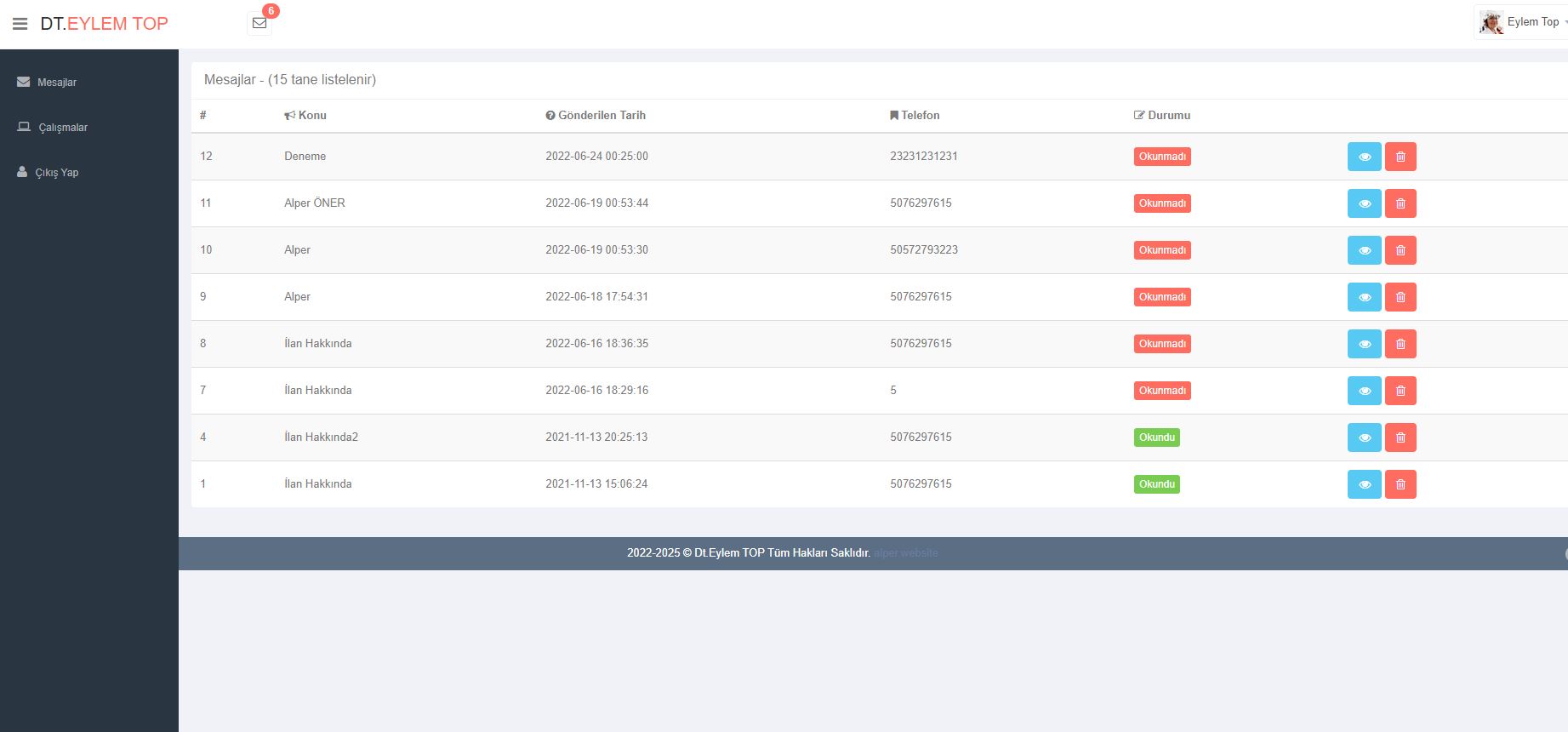Click the Okunmadı badge on message 11
The height and width of the screenshot is (732, 1568).
(x=1161, y=203)
